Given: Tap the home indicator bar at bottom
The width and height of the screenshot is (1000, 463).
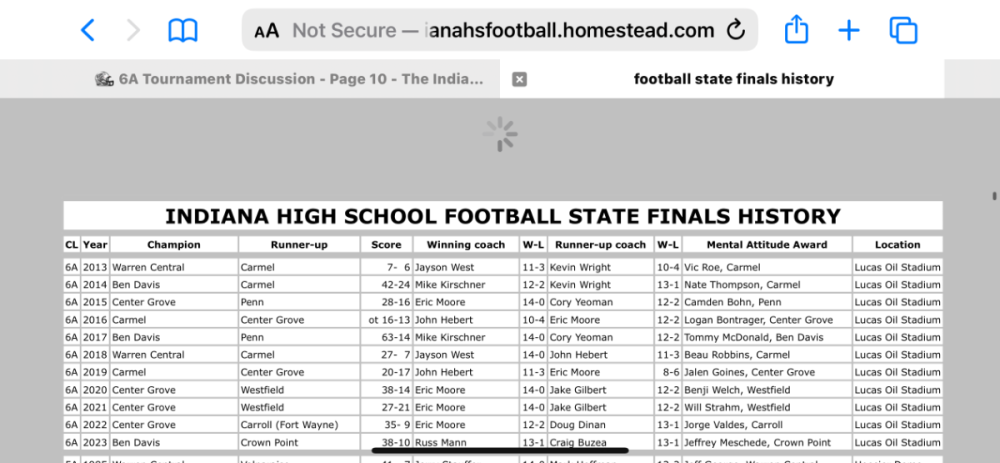Looking at the screenshot, I should click(500, 451).
